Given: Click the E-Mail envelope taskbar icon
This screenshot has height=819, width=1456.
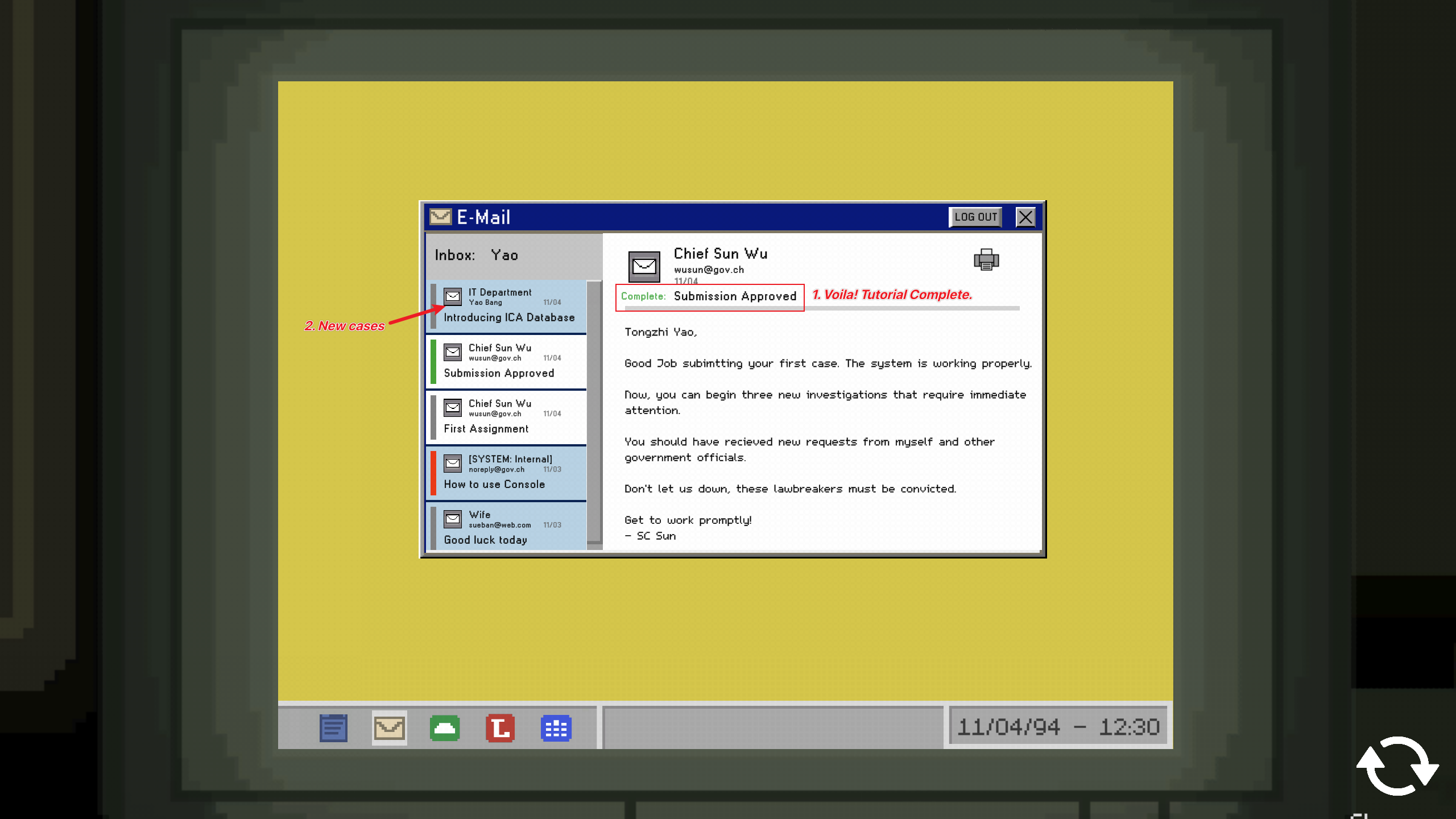Looking at the screenshot, I should tap(389, 727).
